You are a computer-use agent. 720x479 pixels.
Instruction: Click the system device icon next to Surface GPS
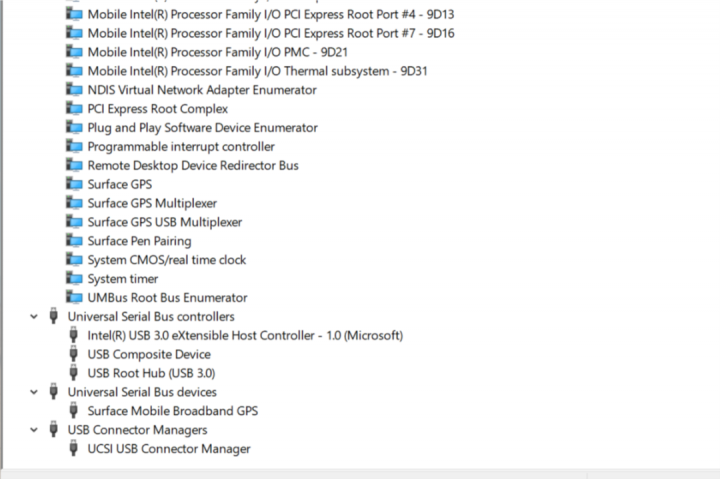(x=74, y=184)
